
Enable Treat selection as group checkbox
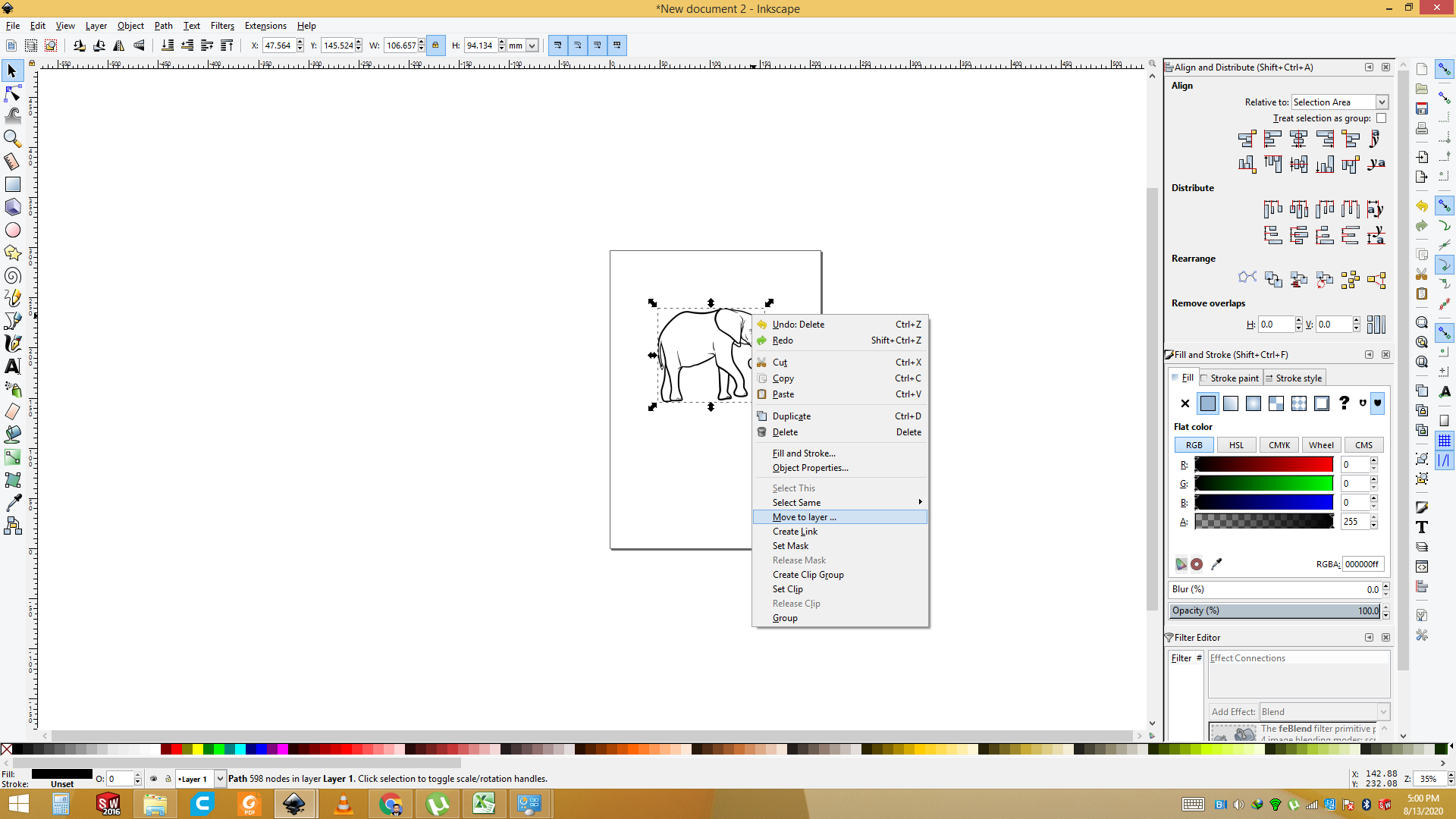pyautogui.click(x=1381, y=118)
